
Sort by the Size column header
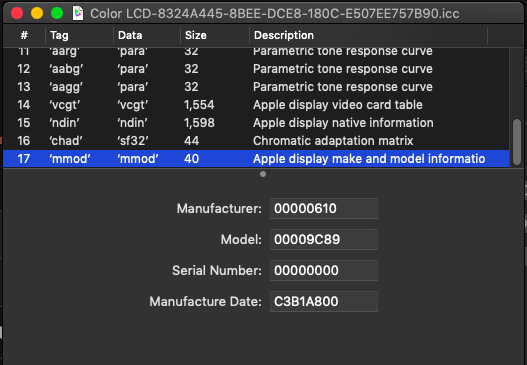(215, 35)
